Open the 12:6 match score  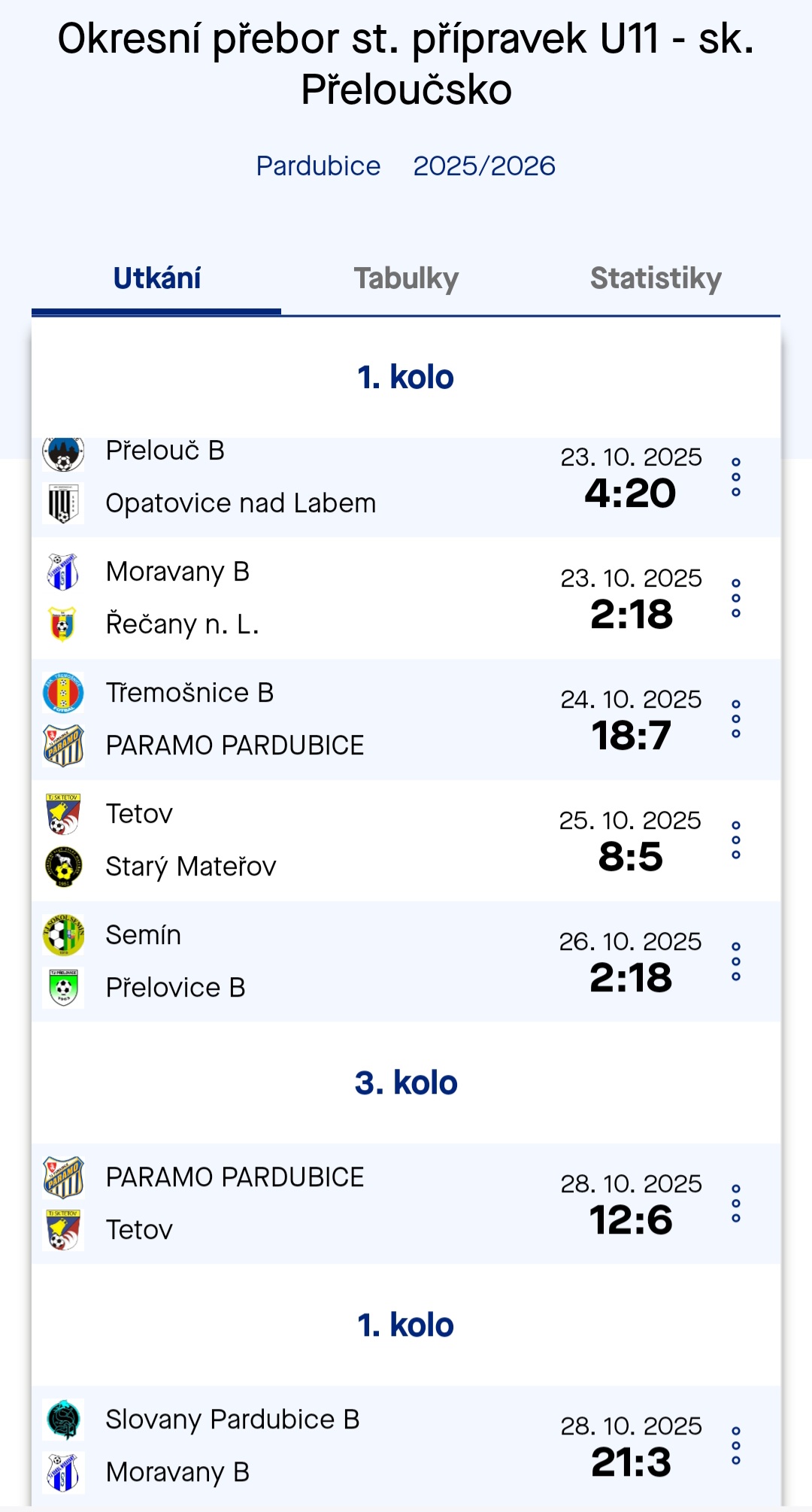pos(631,1219)
